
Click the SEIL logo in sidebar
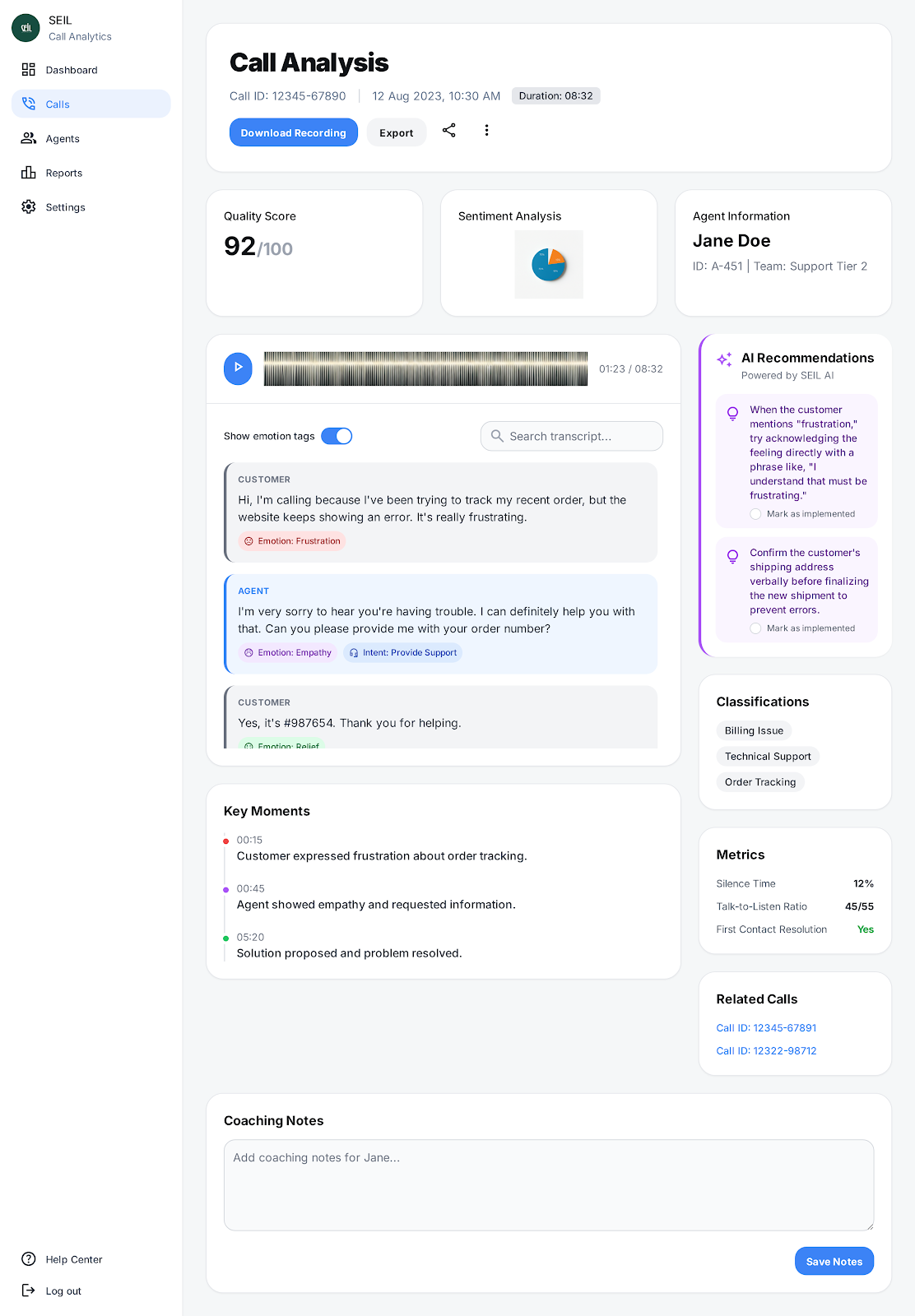26,28
